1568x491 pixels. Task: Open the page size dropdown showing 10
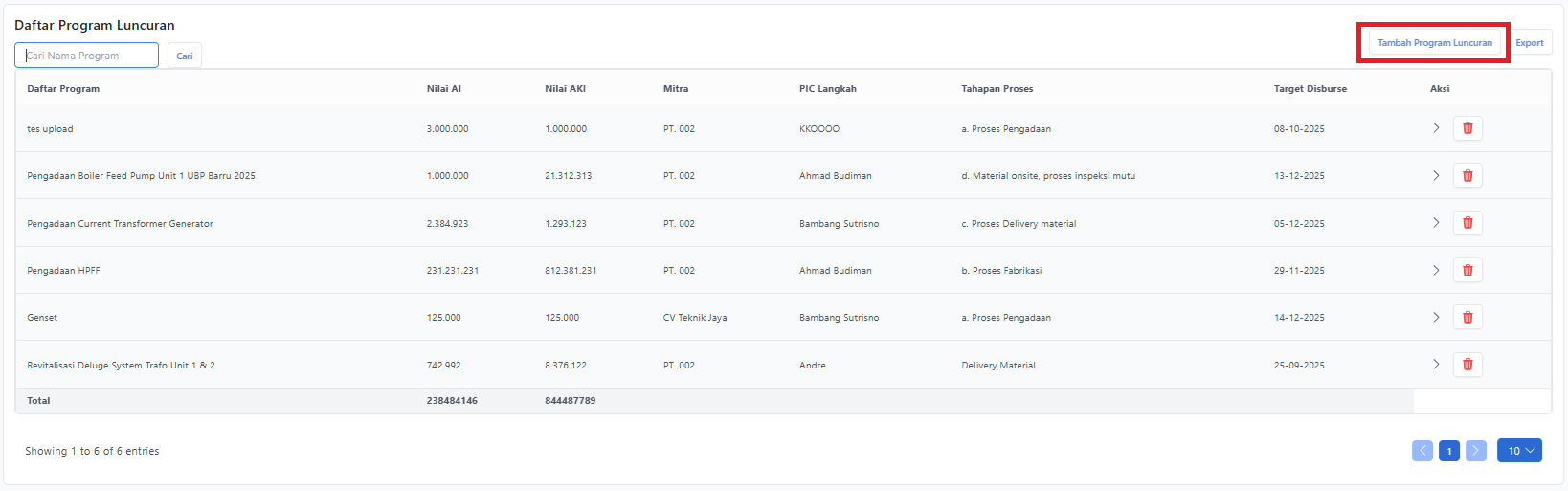pos(1519,451)
